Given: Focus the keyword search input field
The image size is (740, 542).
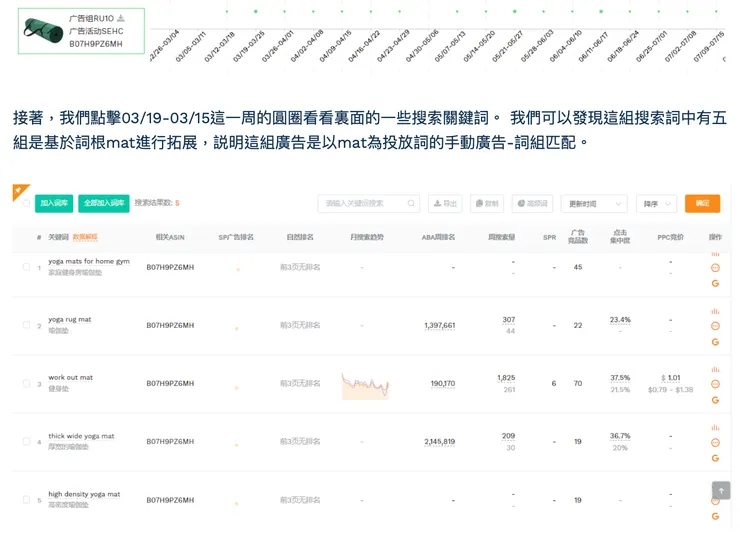Looking at the screenshot, I should [x=369, y=203].
